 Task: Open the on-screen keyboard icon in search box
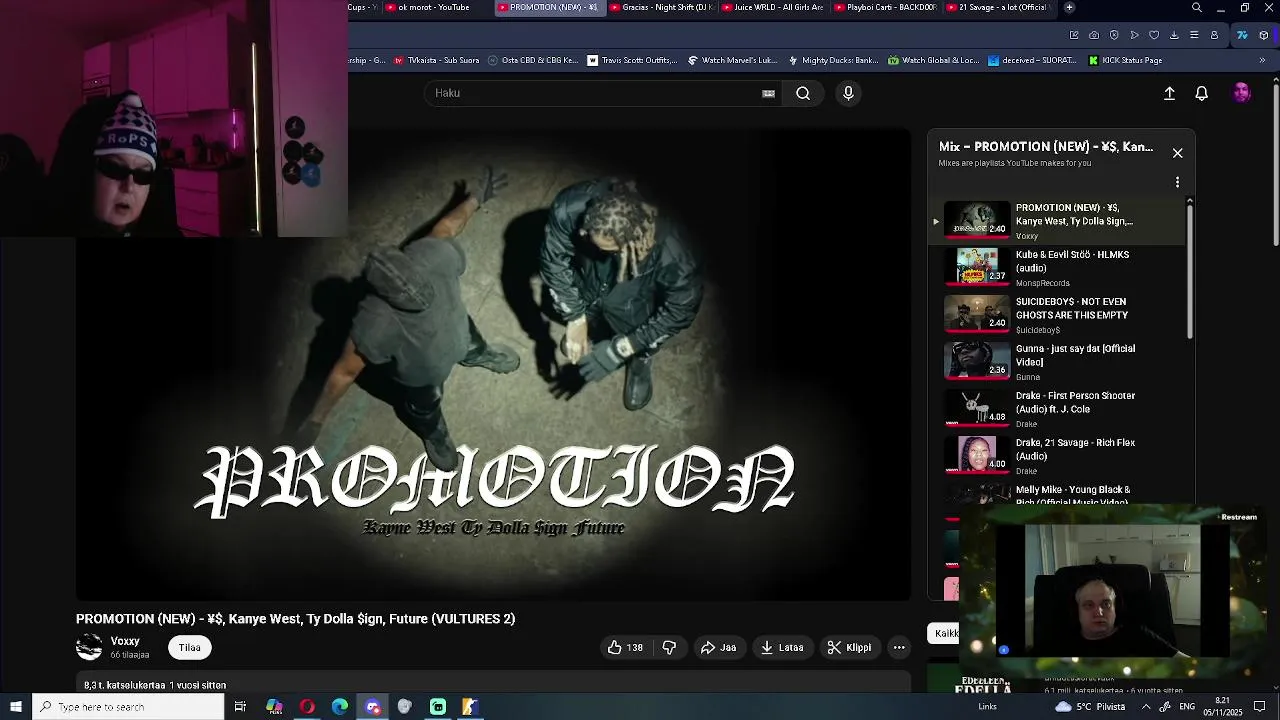point(768,93)
